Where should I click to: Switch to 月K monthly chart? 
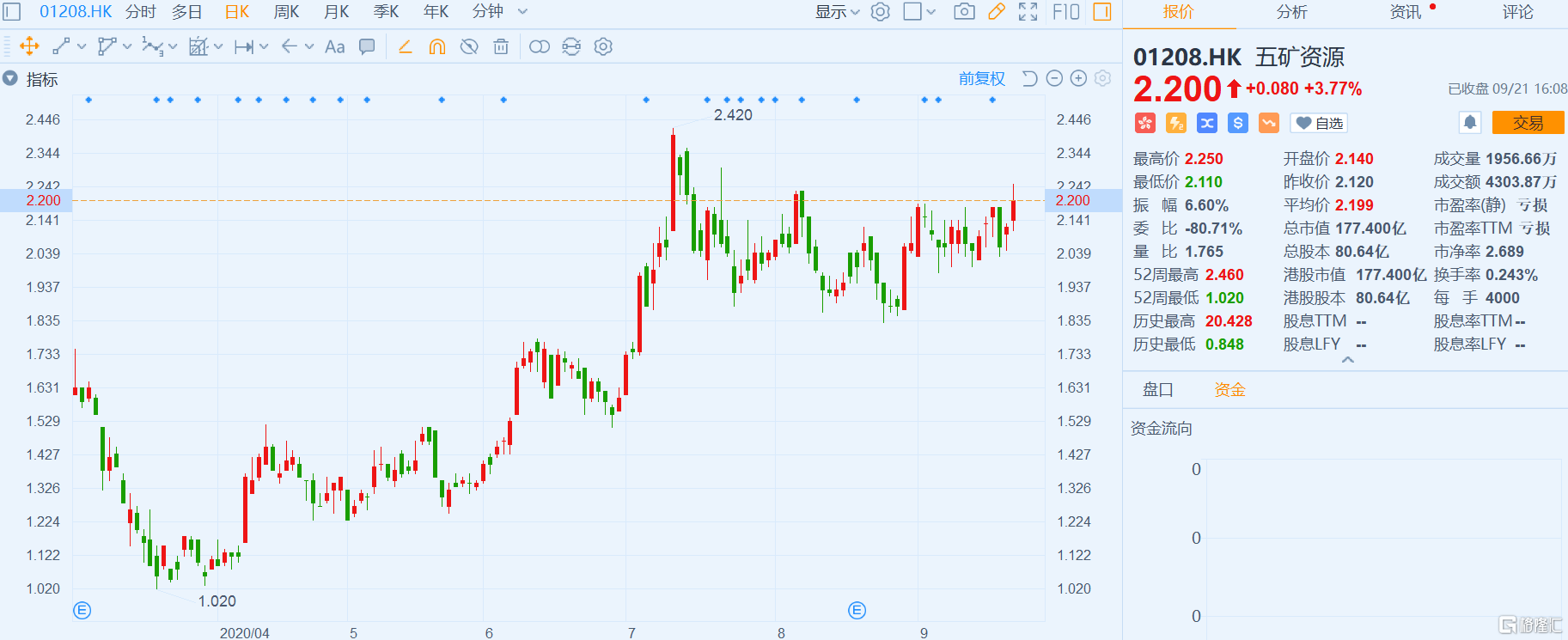(337, 12)
